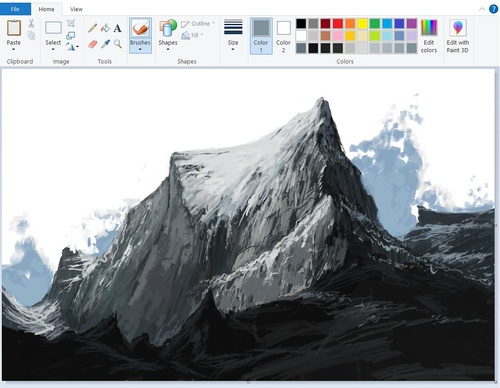Click the Crop icon

click(71, 23)
